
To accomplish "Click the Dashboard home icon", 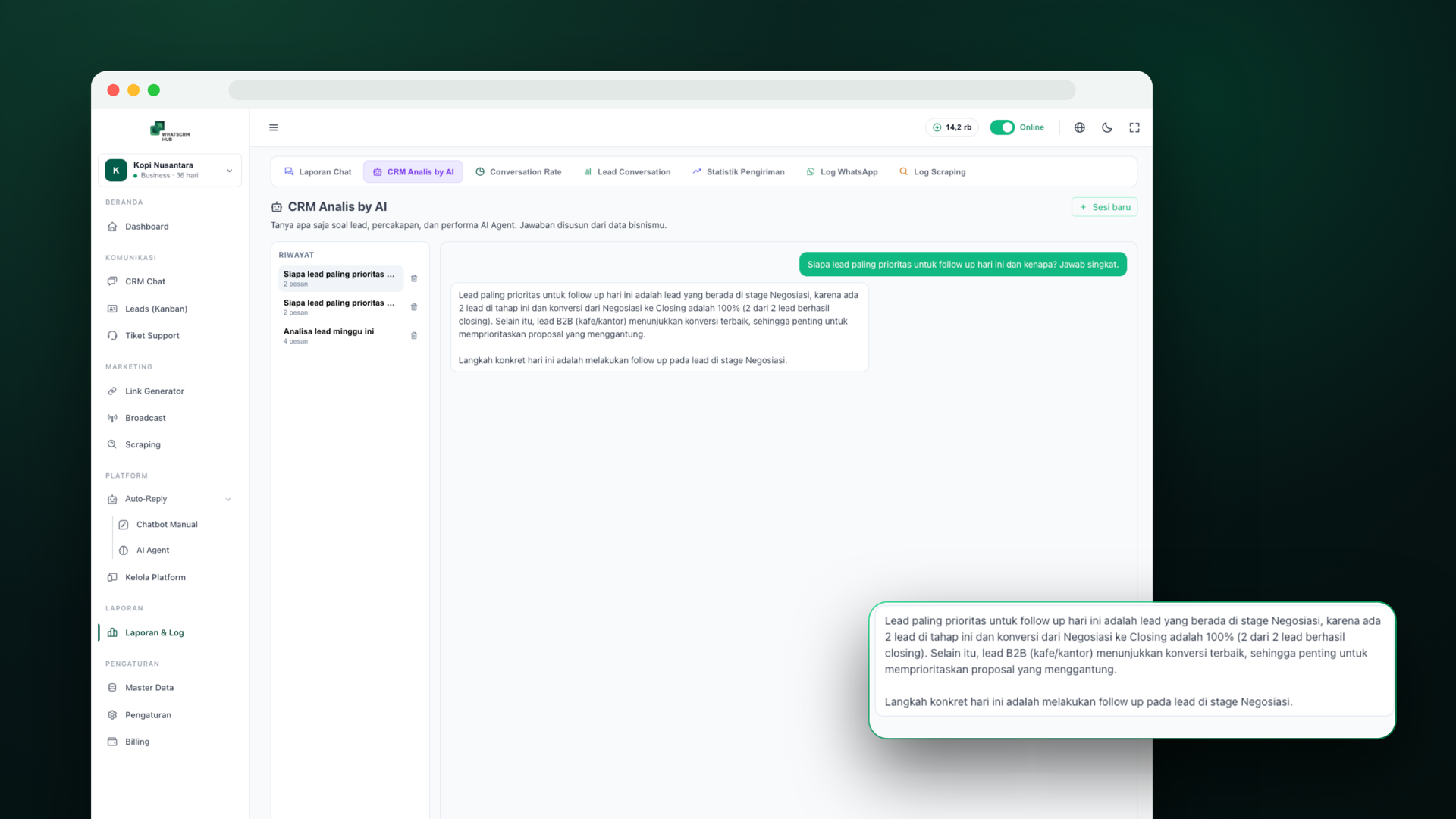I will tap(112, 227).
